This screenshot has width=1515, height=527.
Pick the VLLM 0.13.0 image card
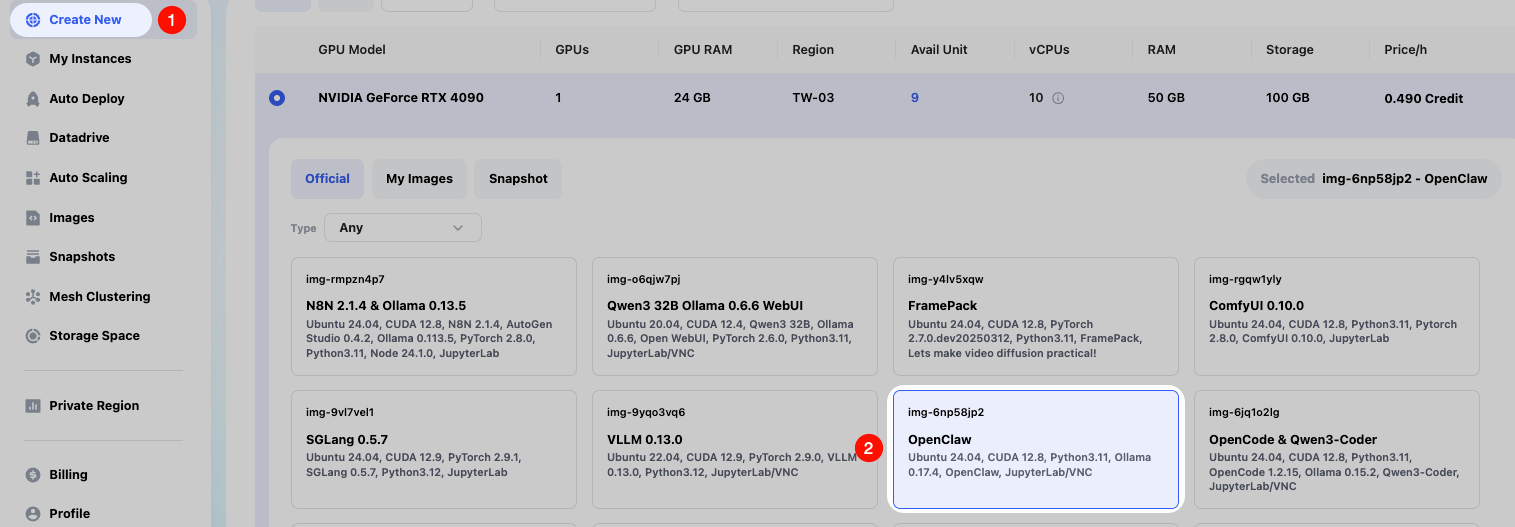[733, 448]
